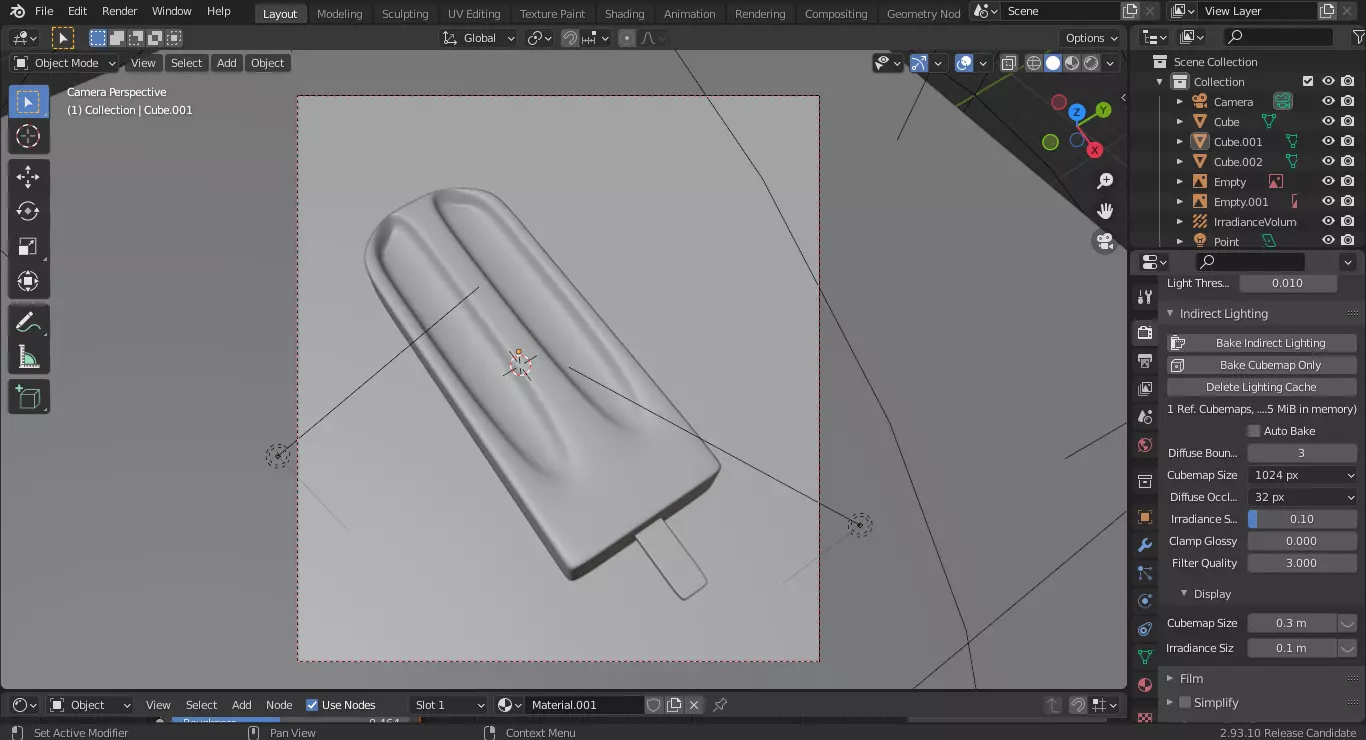Toggle visibility of IrradianceVolume

tap(1328, 221)
